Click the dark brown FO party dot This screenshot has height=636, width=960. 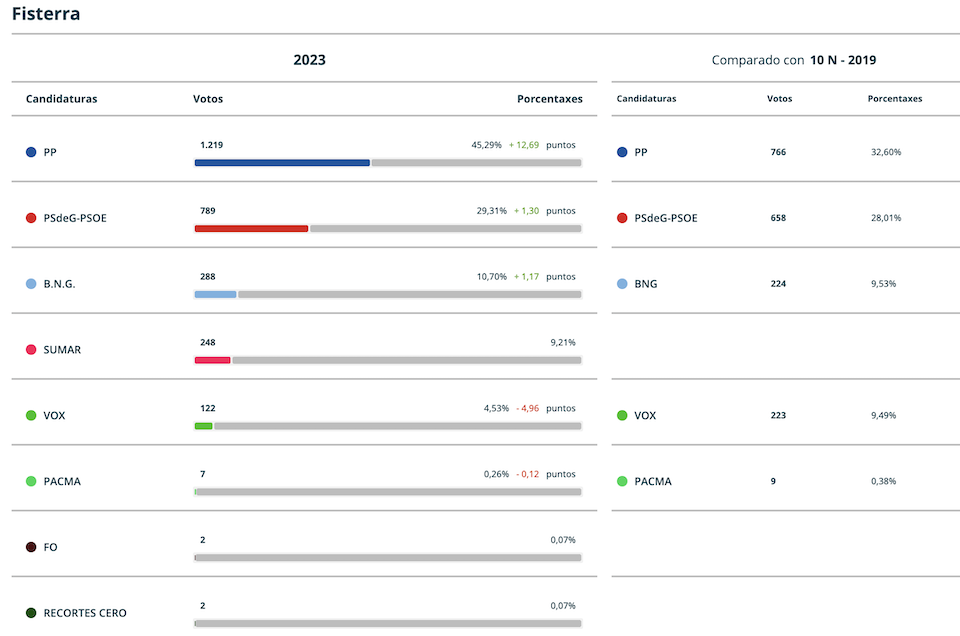[x=31, y=547]
